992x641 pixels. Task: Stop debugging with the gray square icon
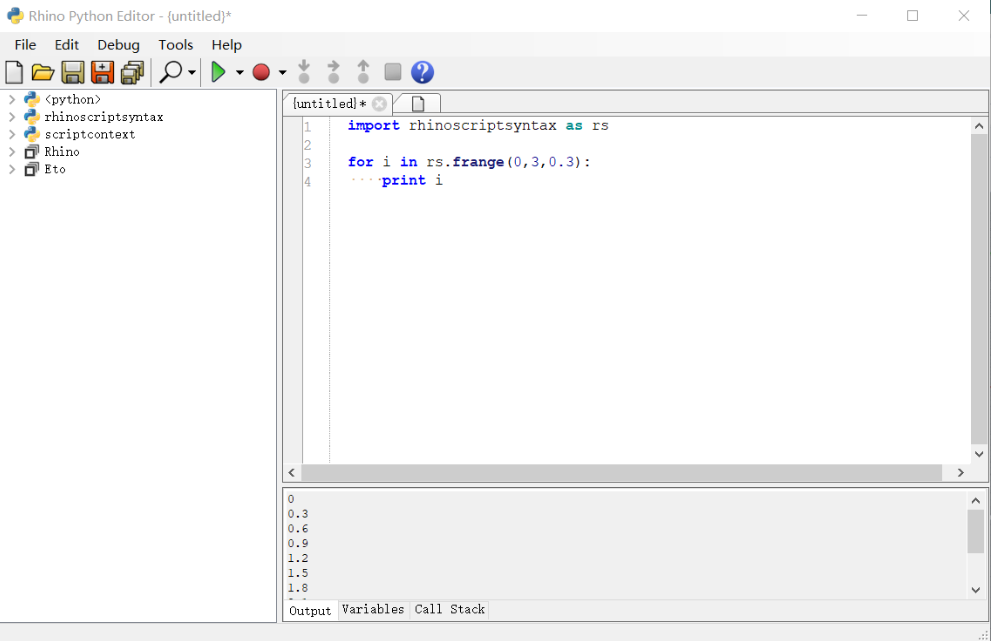tap(393, 72)
